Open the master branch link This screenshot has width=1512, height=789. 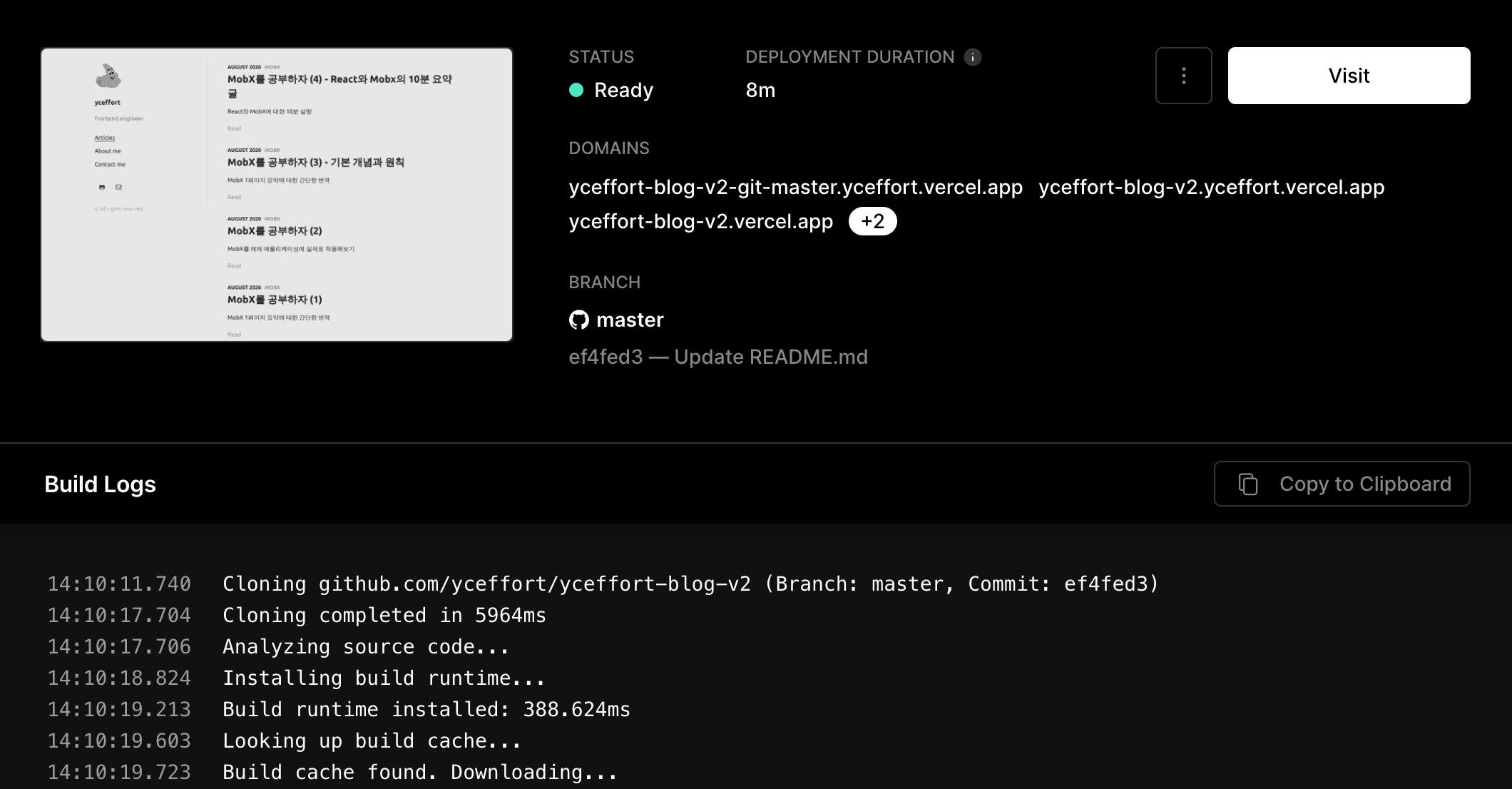point(630,320)
